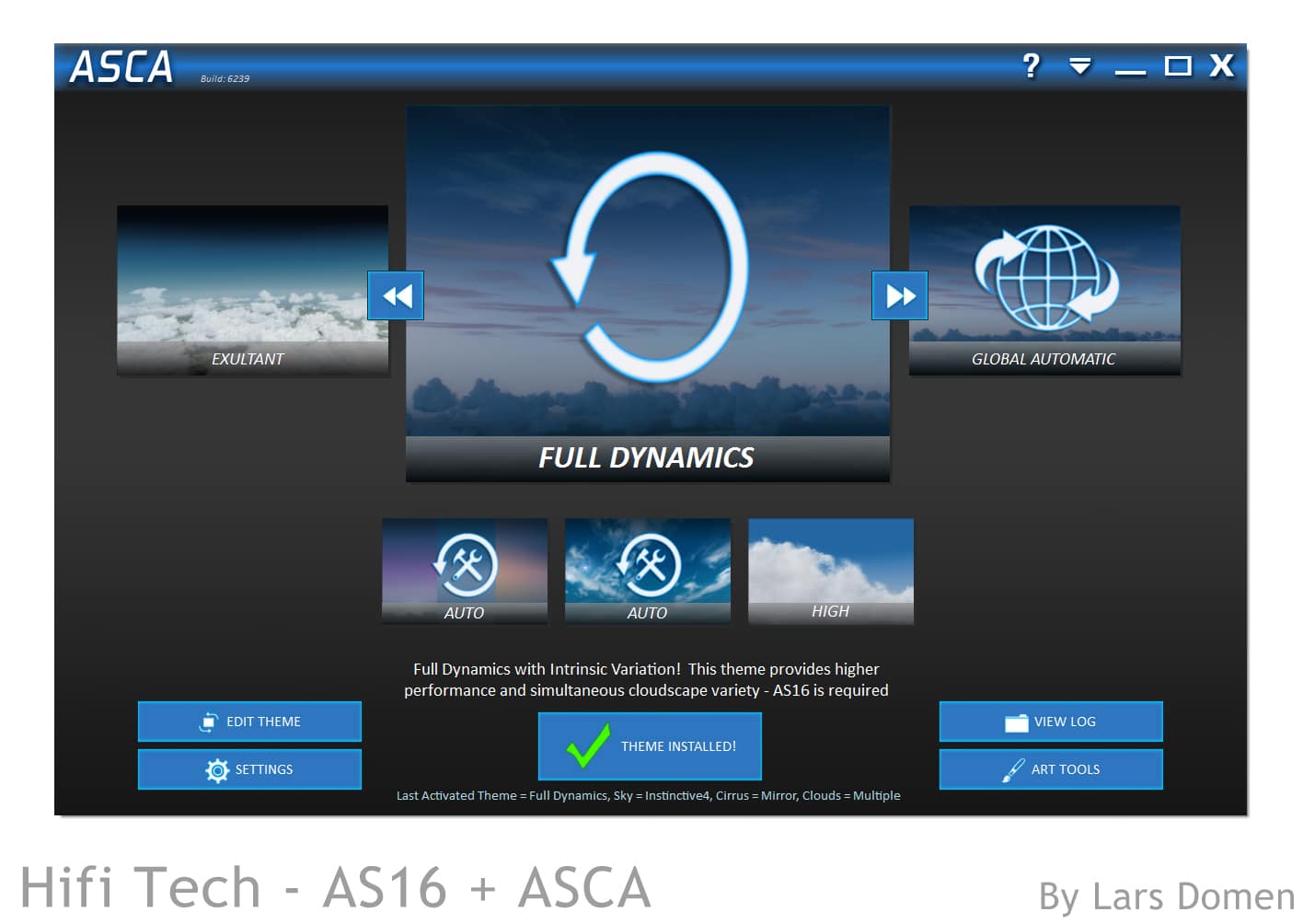Click the green checkmark Theme Installed button
1303x924 pixels.
point(650,746)
